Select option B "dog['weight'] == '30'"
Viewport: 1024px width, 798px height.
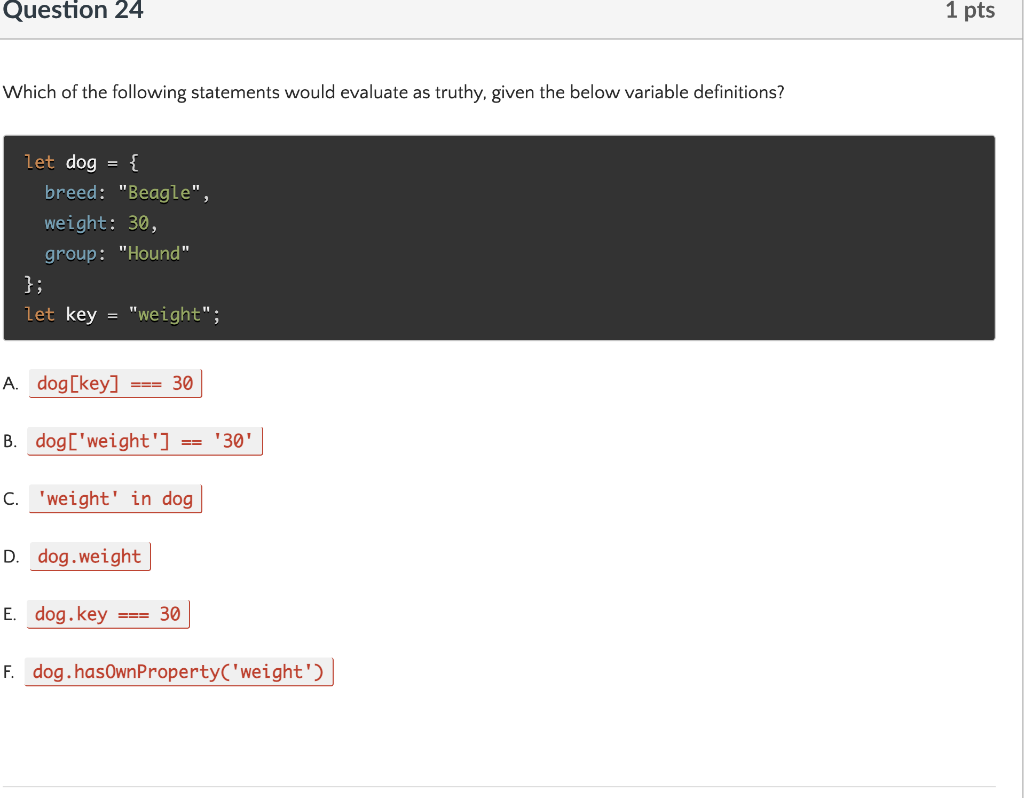point(144,441)
